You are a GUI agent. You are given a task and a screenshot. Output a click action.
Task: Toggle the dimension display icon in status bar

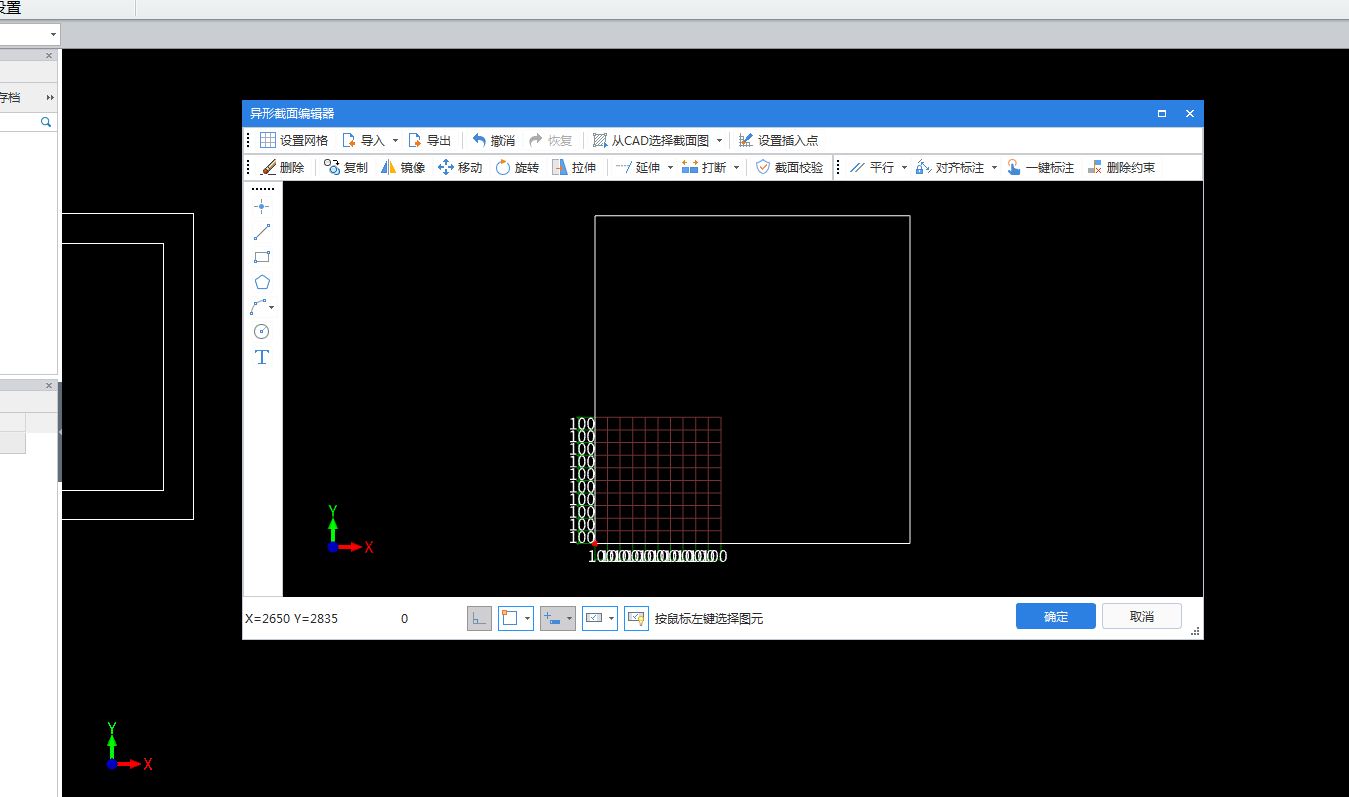594,618
